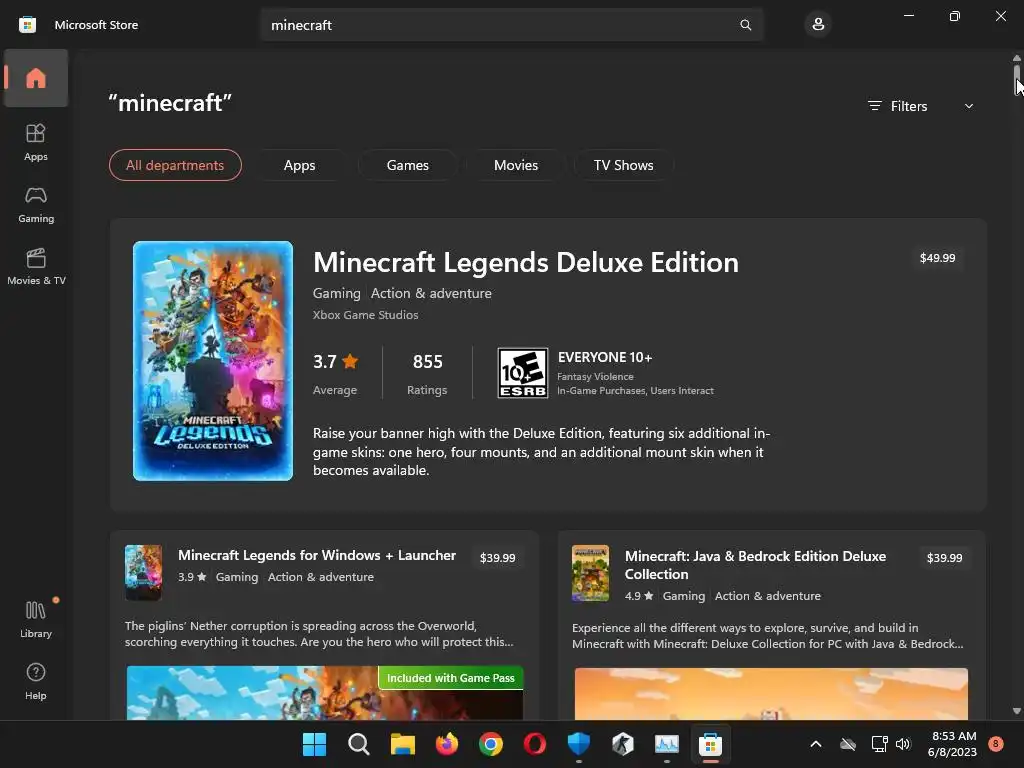Launch Firefox from taskbar

point(447,744)
